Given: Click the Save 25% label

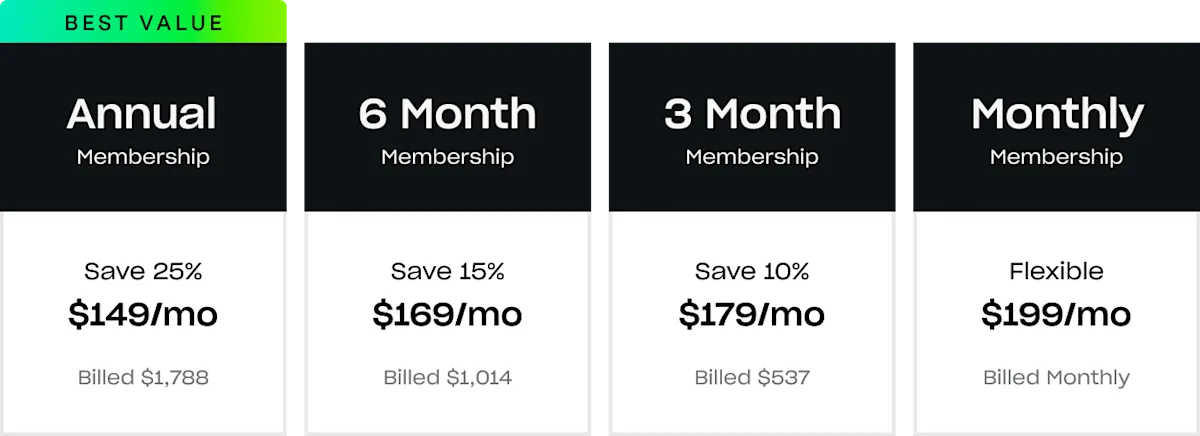Looking at the screenshot, I should point(143,271).
